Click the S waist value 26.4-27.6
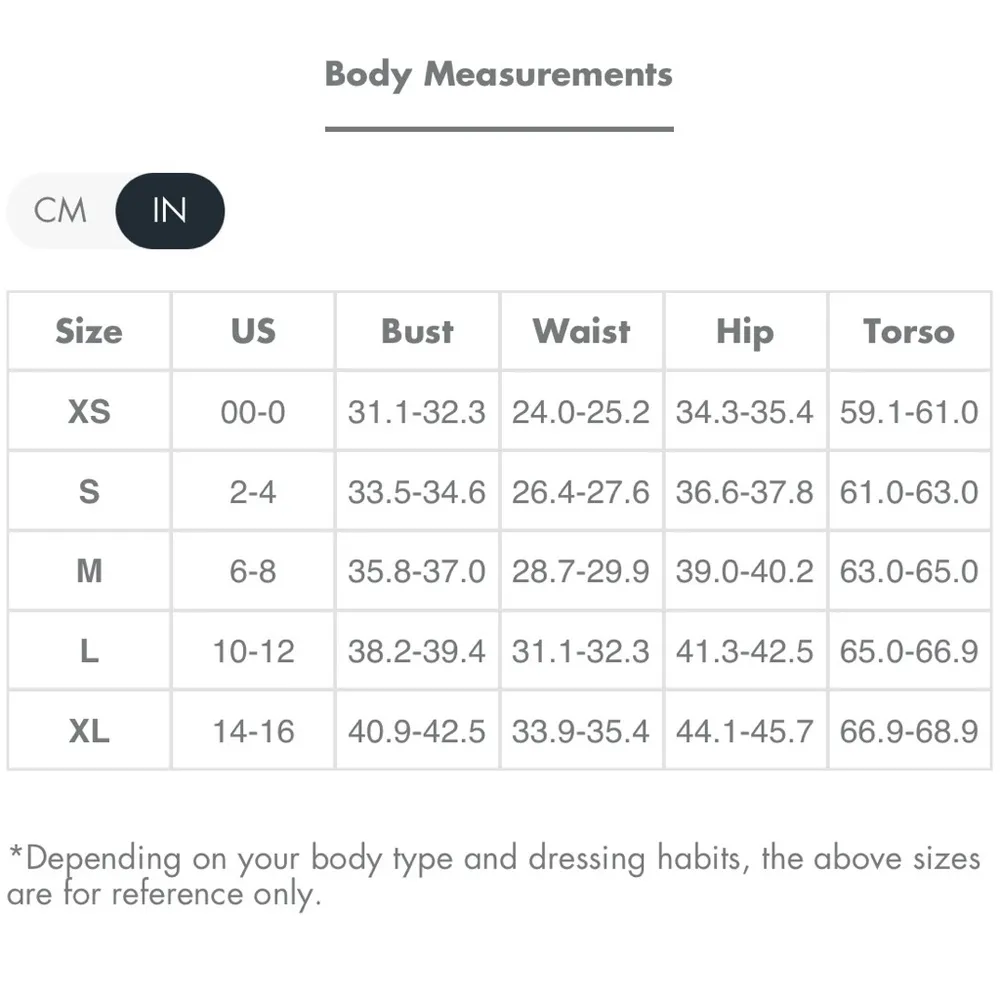 (581, 491)
